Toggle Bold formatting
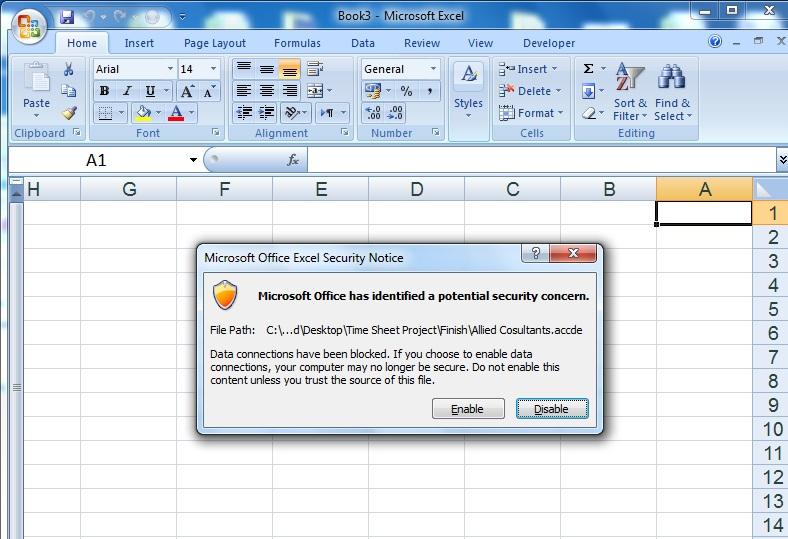This screenshot has width=788, height=539. (105, 91)
